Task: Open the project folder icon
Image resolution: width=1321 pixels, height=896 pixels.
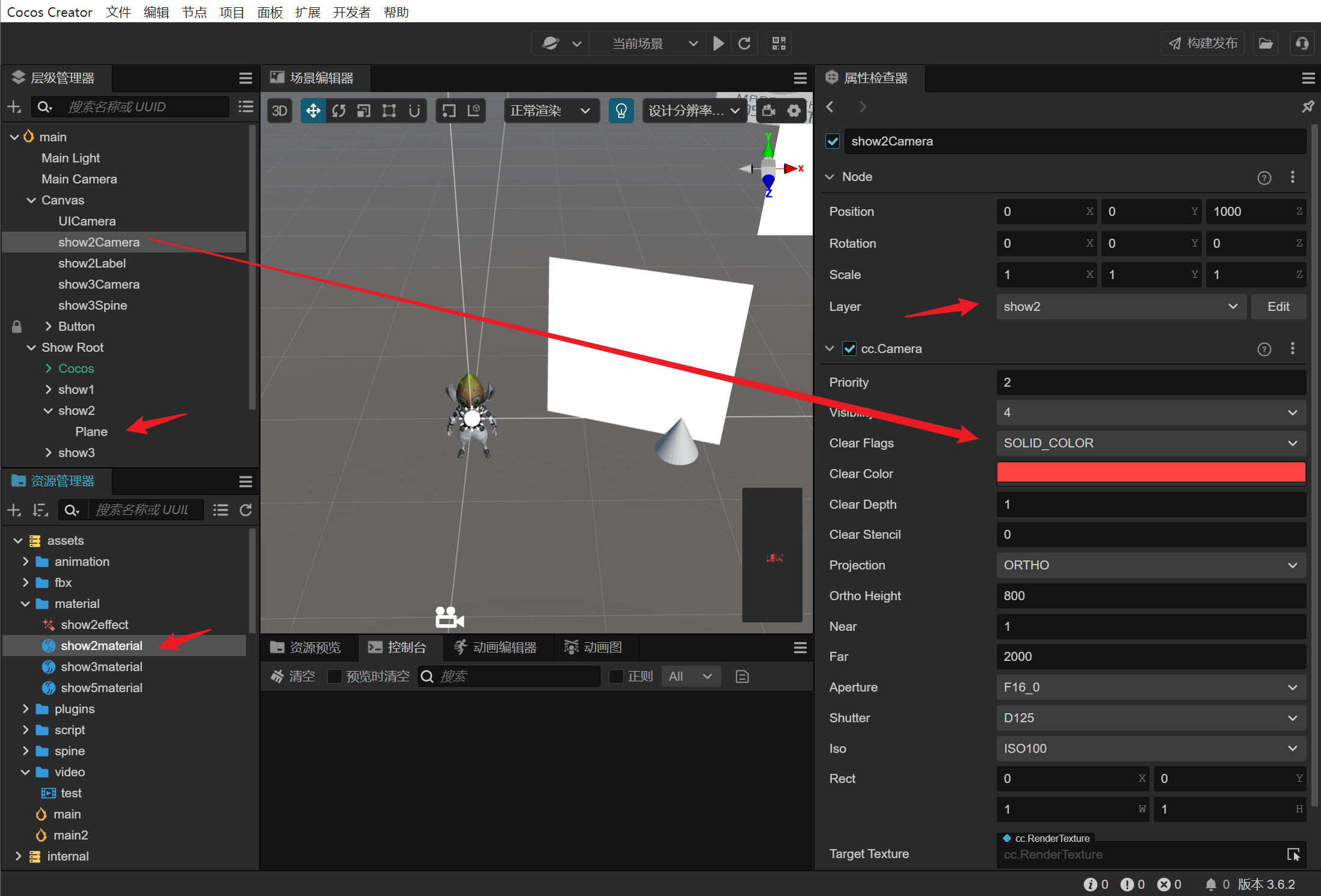Action: 1266,43
